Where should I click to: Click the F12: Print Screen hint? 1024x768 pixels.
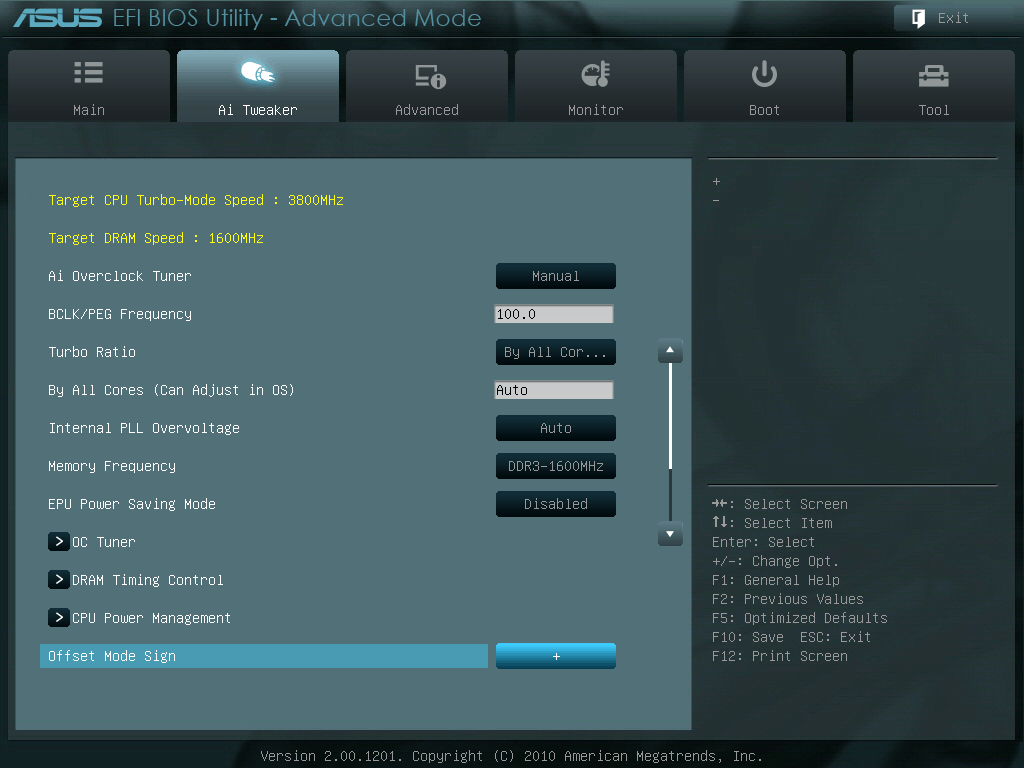[x=780, y=656]
